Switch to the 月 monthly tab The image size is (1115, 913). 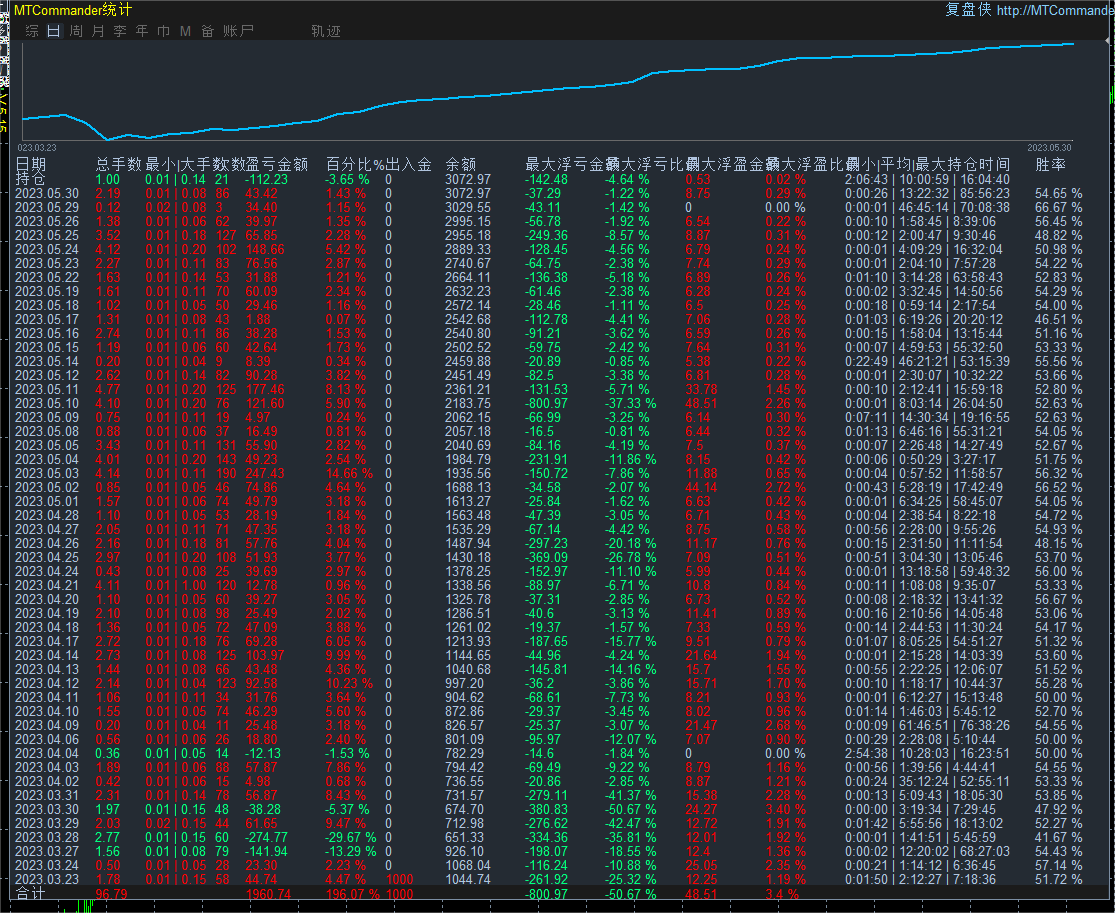98,31
